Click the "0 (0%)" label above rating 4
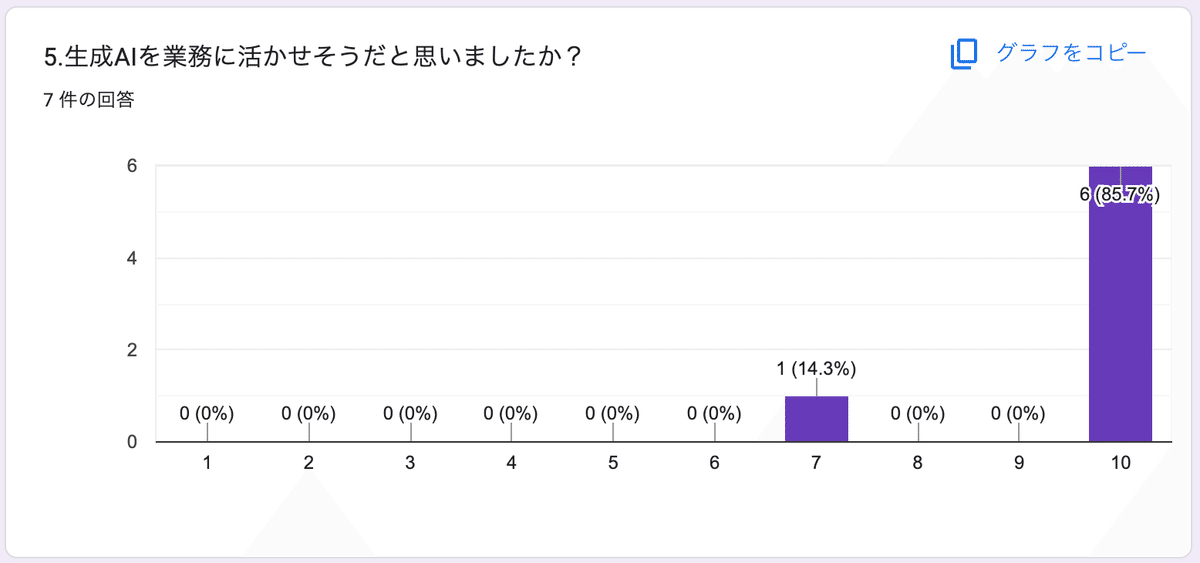 tap(511, 413)
